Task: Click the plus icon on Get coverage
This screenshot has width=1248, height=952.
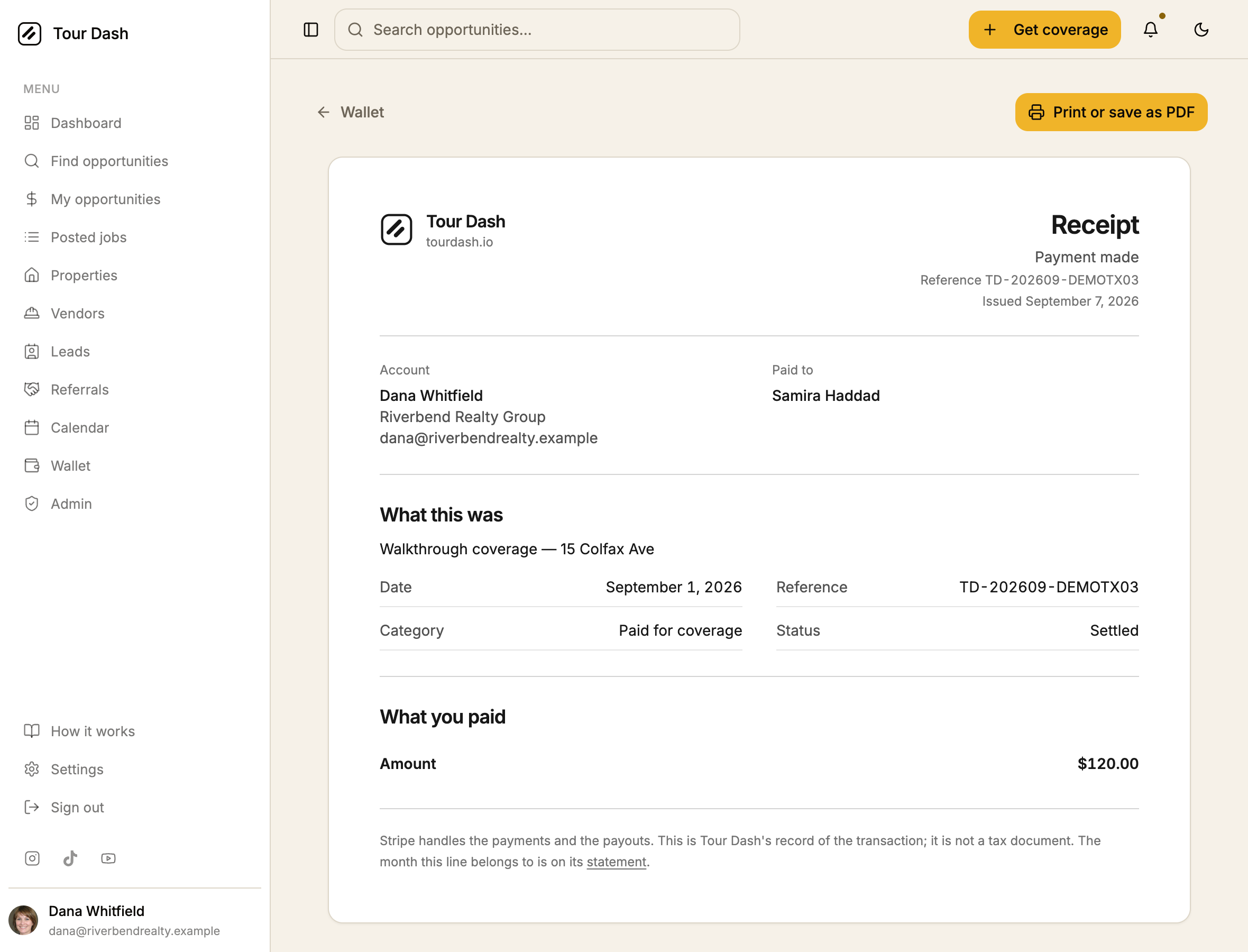Action: [990, 30]
